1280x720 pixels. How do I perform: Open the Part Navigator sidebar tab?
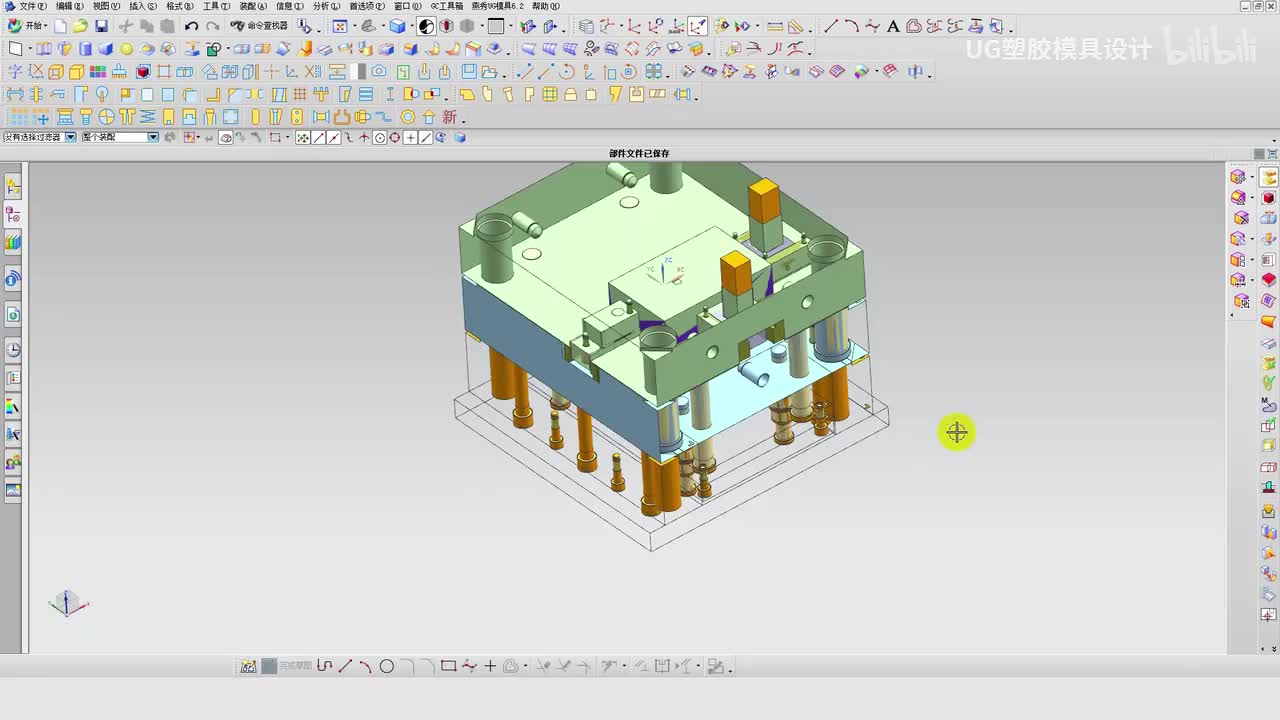point(13,214)
